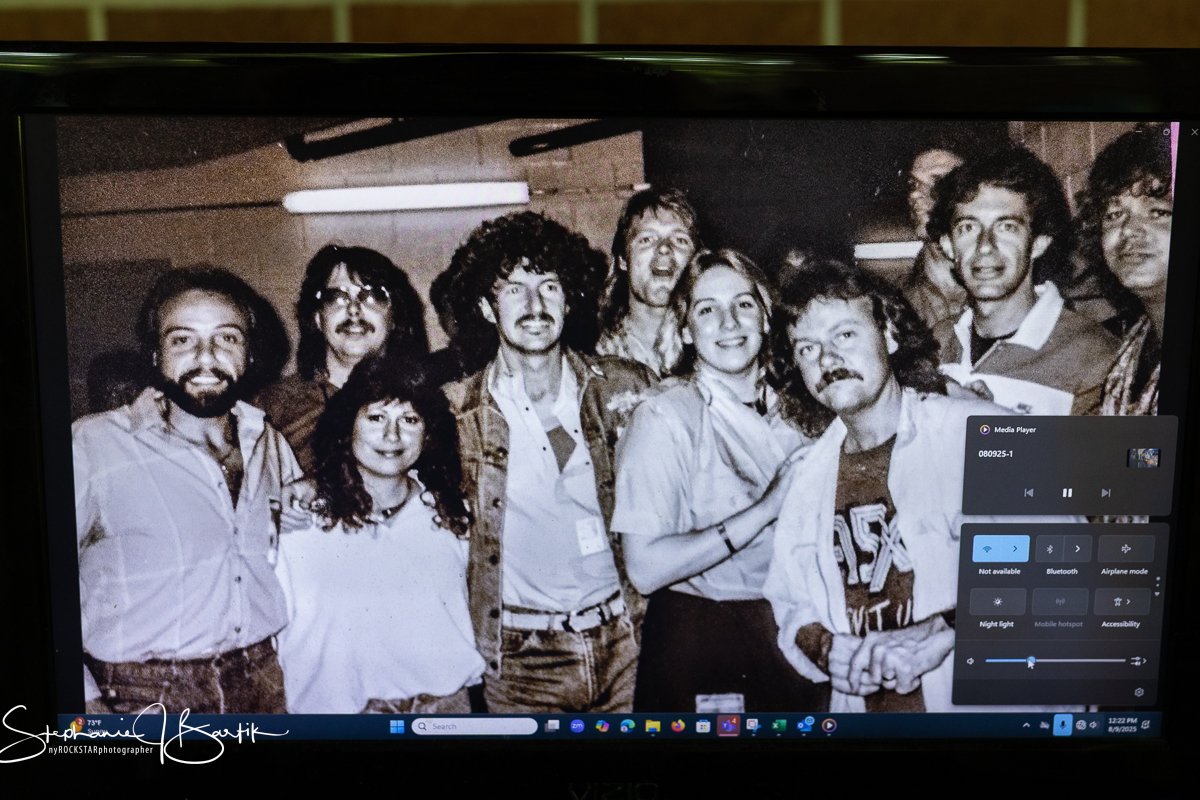Screen dimensions: 1200x800
Task: Enable Airplane mode
Action: point(1125,549)
